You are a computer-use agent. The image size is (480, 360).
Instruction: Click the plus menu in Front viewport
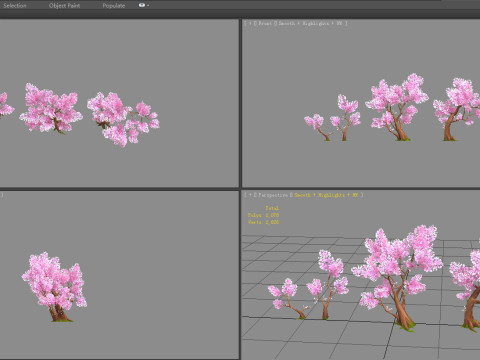click(x=250, y=23)
